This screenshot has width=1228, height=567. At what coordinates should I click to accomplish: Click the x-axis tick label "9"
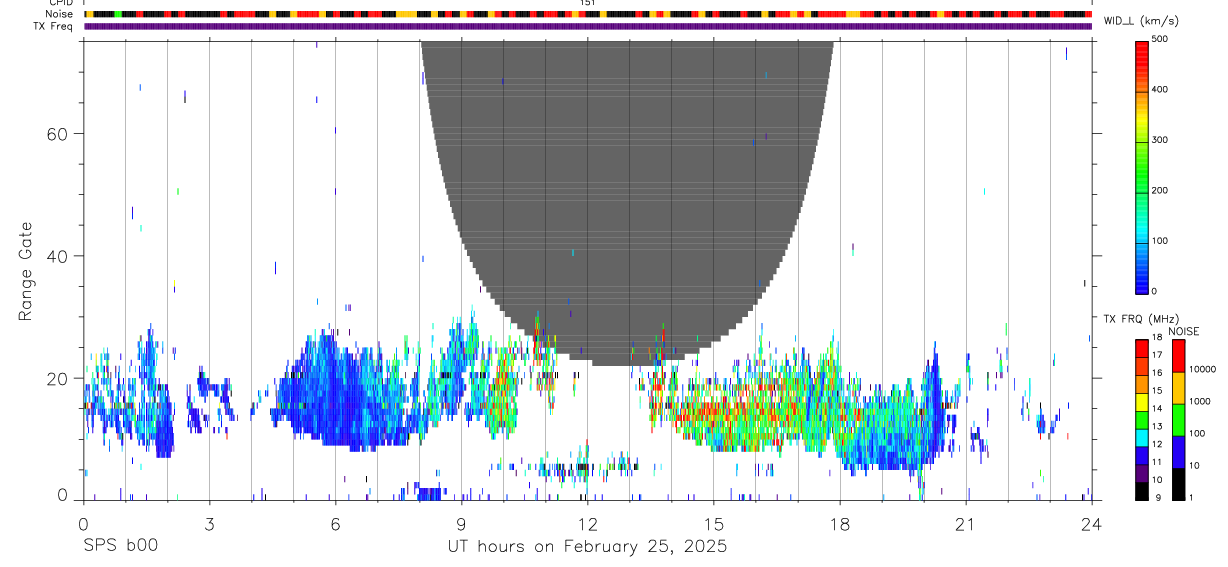pyautogui.click(x=461, y=523)
